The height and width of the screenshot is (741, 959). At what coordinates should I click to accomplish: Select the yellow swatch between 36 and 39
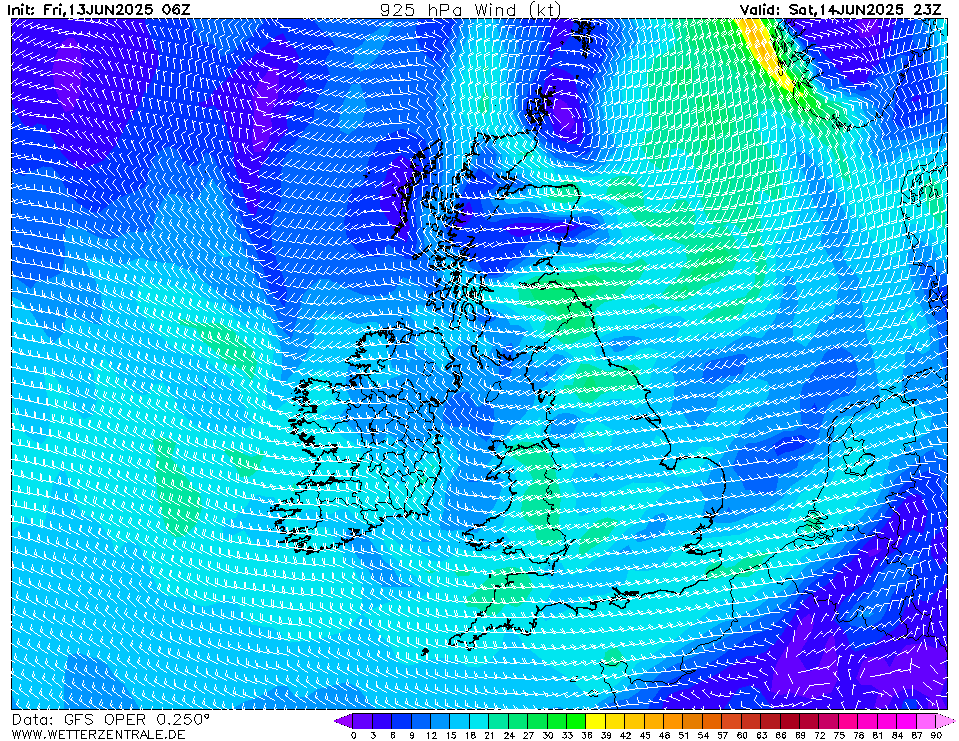point(596,721)
